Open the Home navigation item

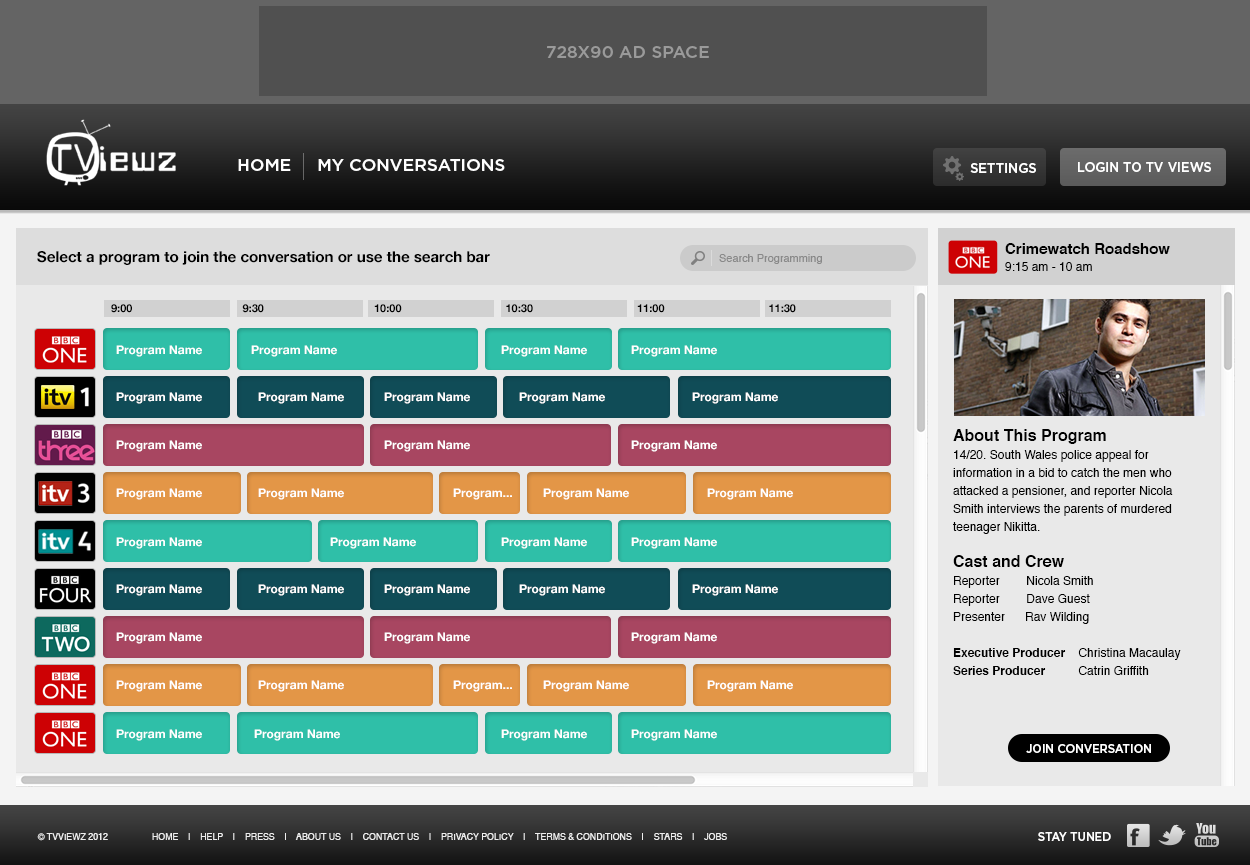(264, 165)
